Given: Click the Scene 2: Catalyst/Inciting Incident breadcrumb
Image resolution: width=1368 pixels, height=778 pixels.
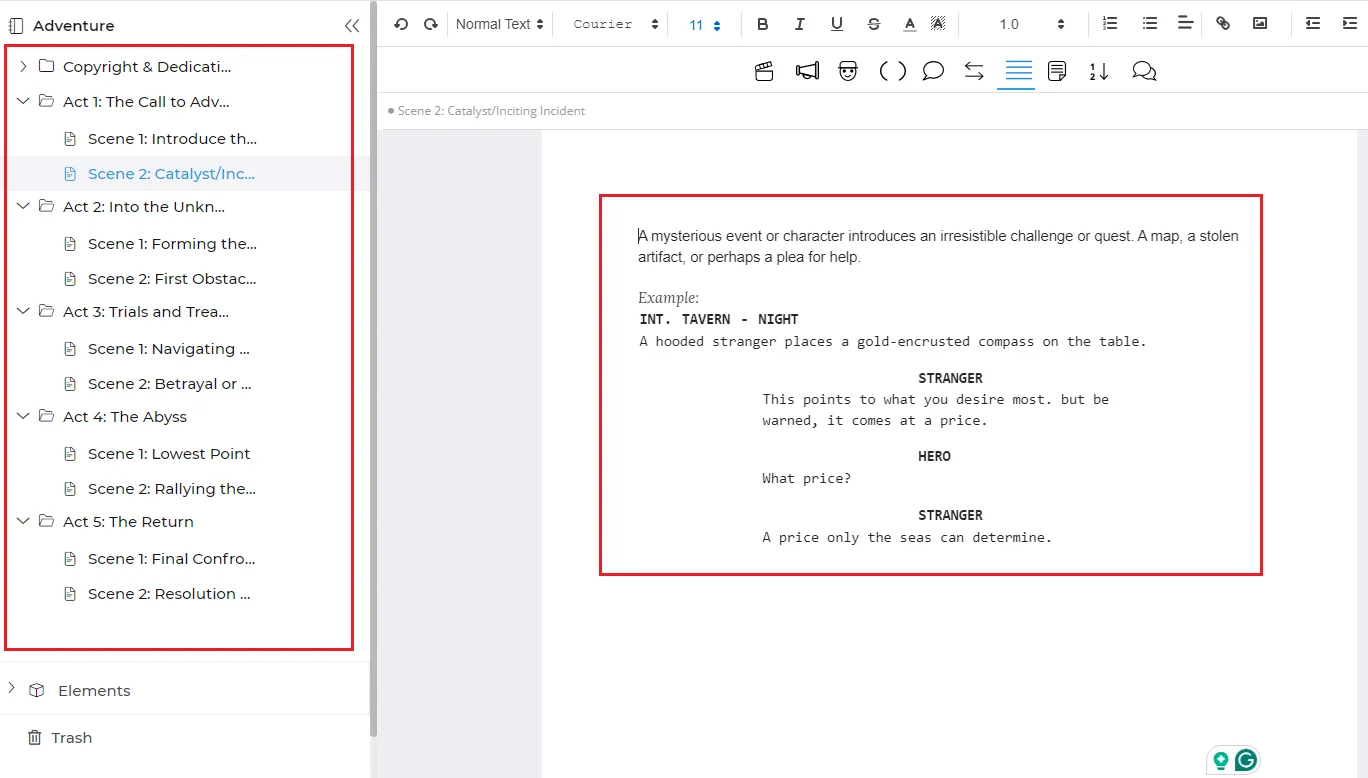Looking at the screenshot, I should pos(491,111).
